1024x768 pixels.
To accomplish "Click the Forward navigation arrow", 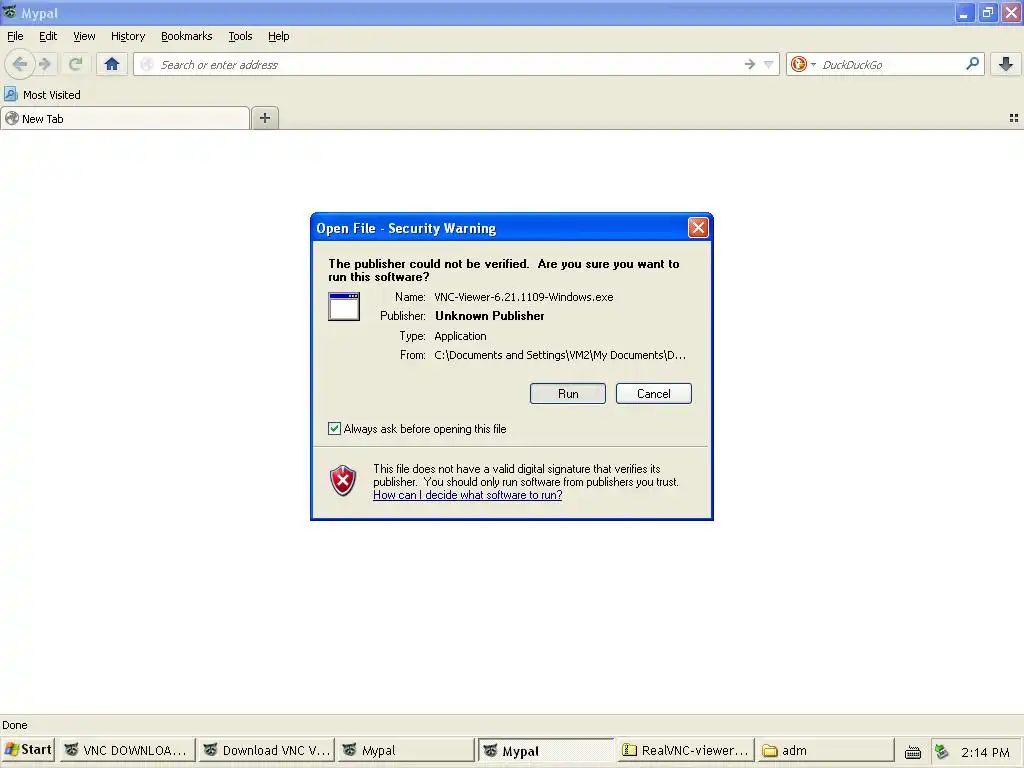I will click(x=45, y=64).
